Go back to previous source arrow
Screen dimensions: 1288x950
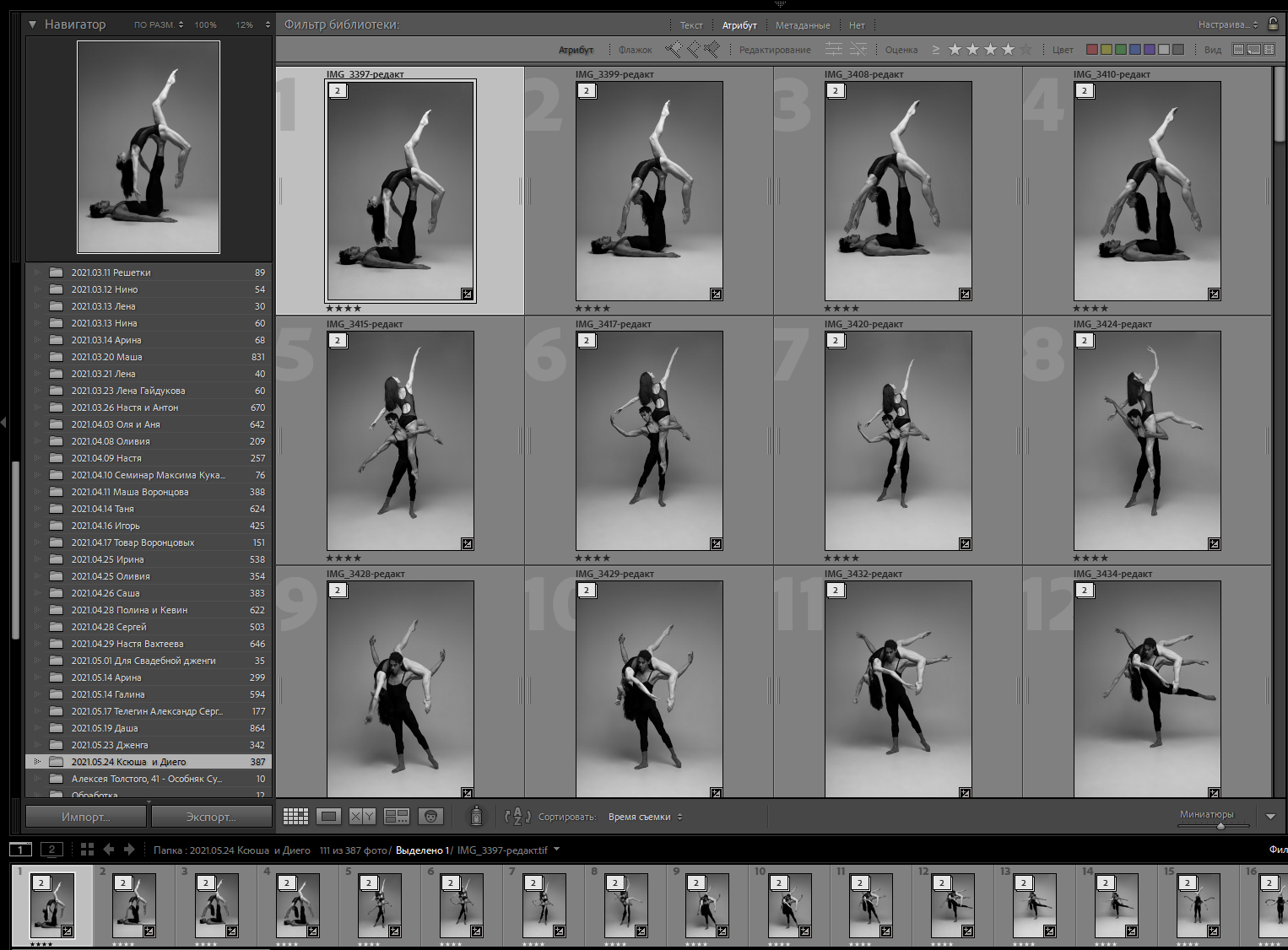(109, 850)
